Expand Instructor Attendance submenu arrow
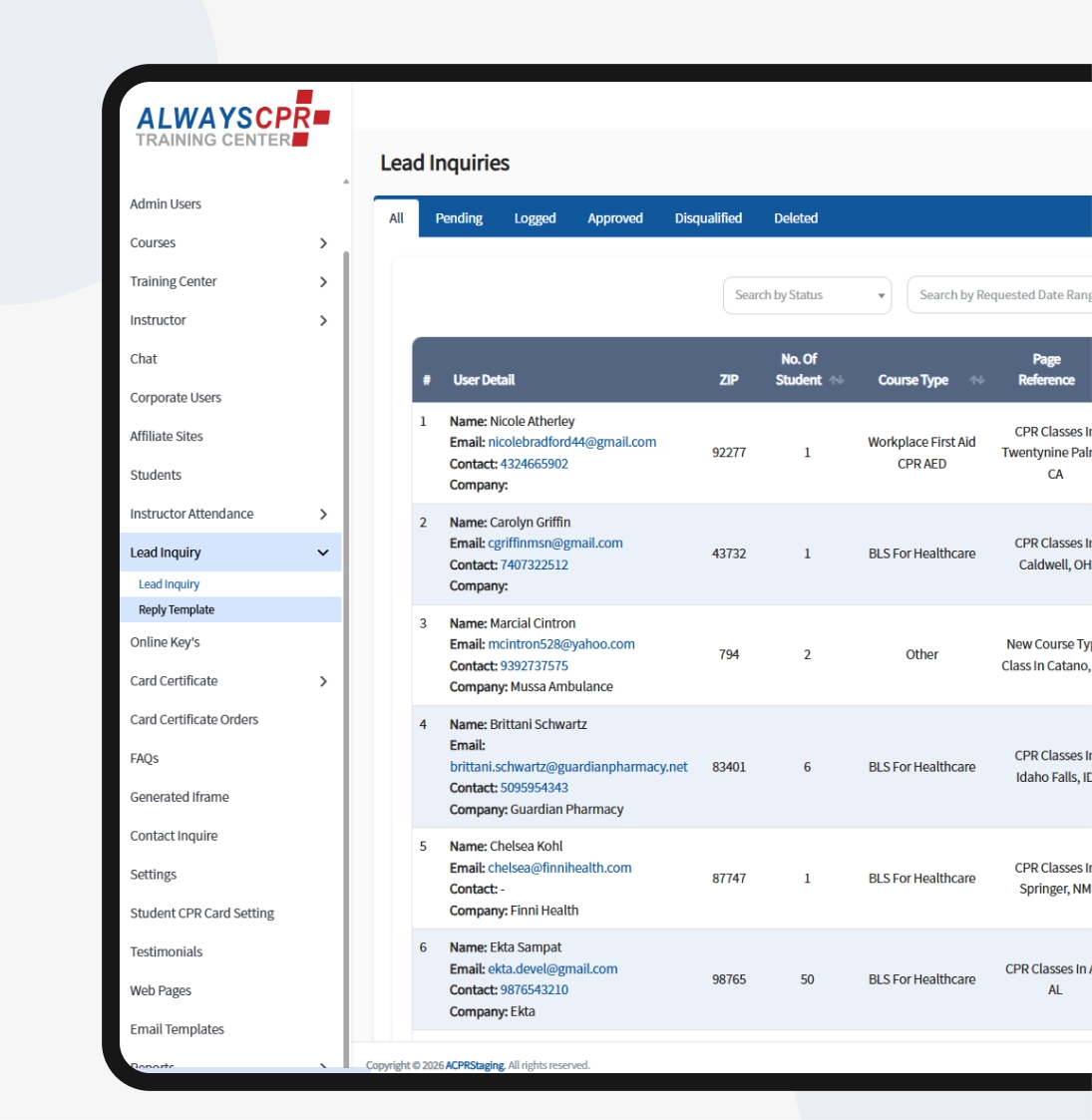 pyautogui.click(x=323, y=514)
